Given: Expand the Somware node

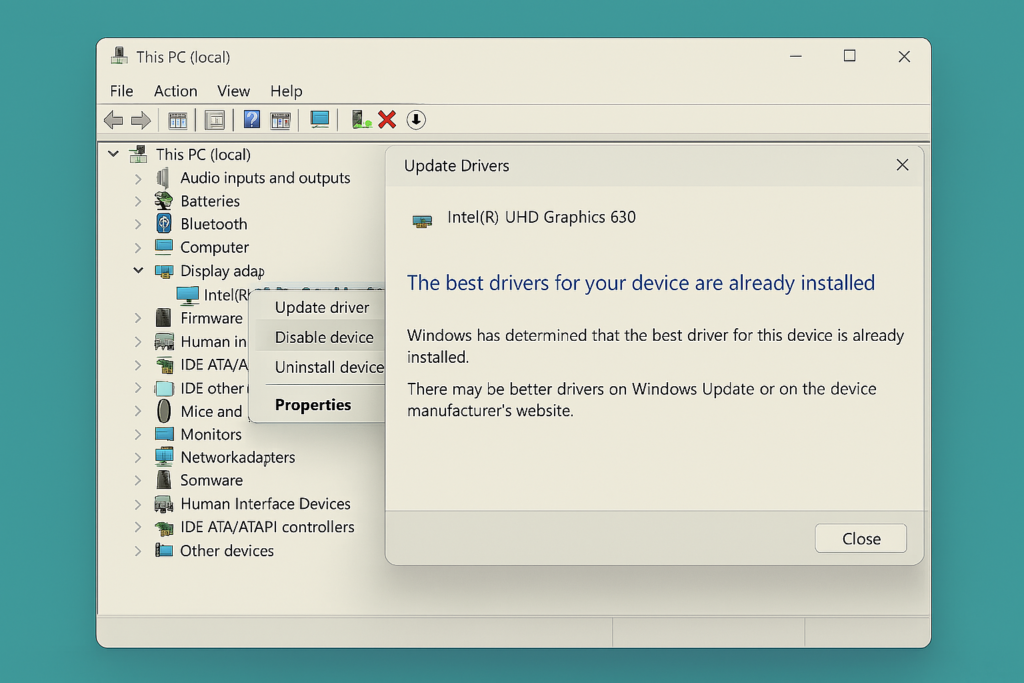Looking at the screenshot, I should click(x=138, y=481).
